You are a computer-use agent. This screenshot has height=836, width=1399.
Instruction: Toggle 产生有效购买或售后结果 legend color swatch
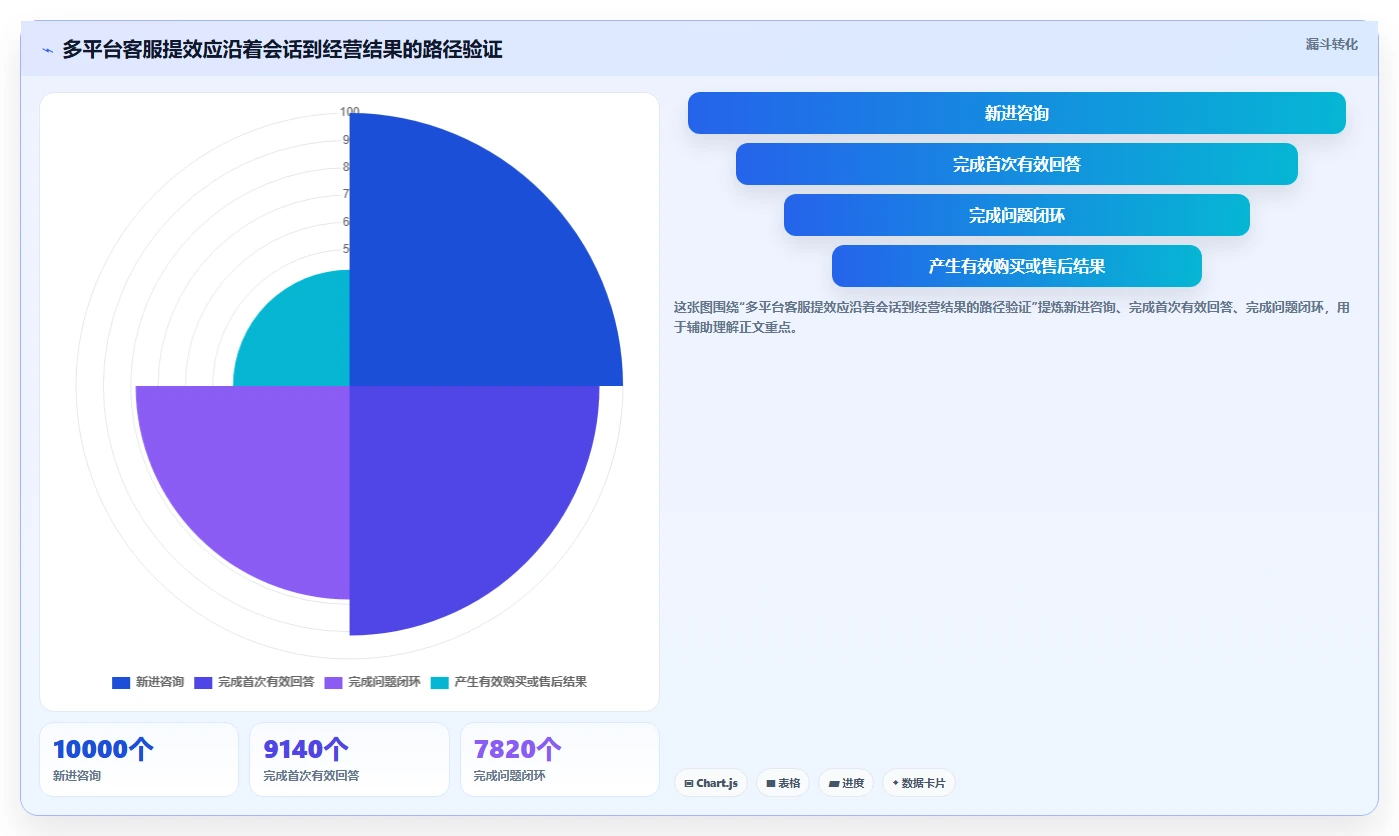pos(440,683)
